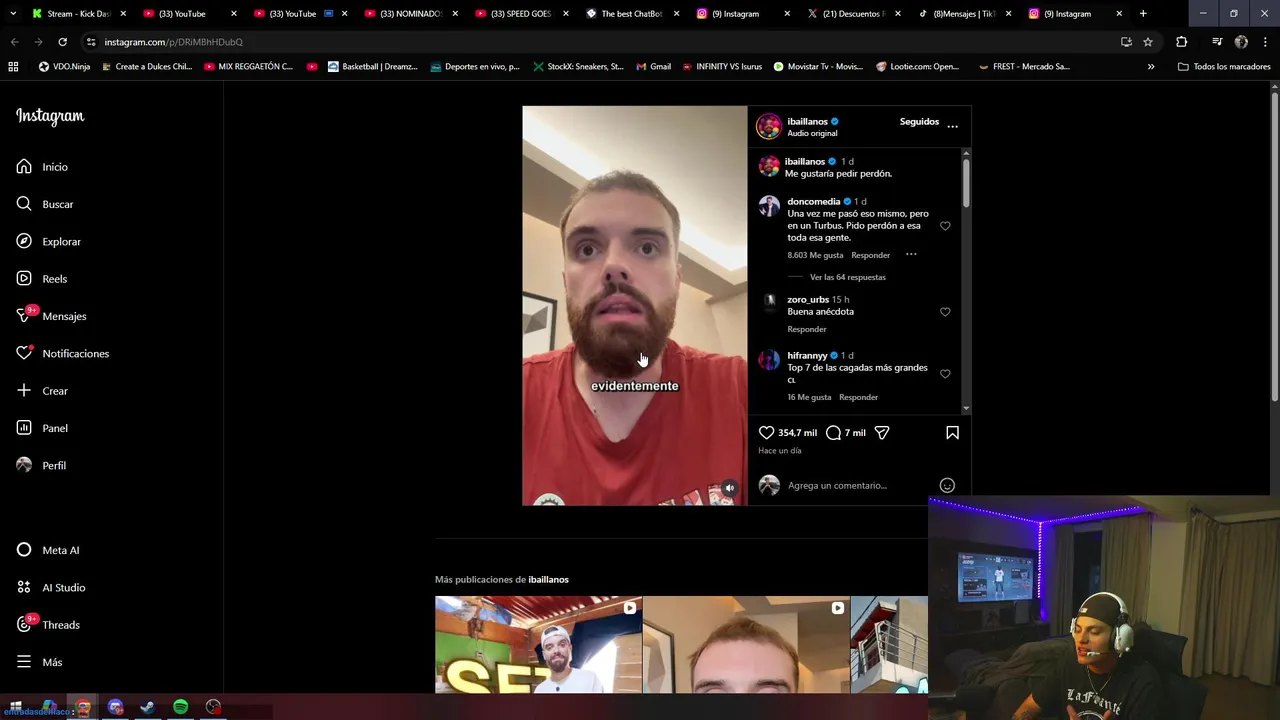Open browser extensions puzzle icon
This screenshot has width=1280, height=720.
pyautogui.click(x=1181, y=42)
